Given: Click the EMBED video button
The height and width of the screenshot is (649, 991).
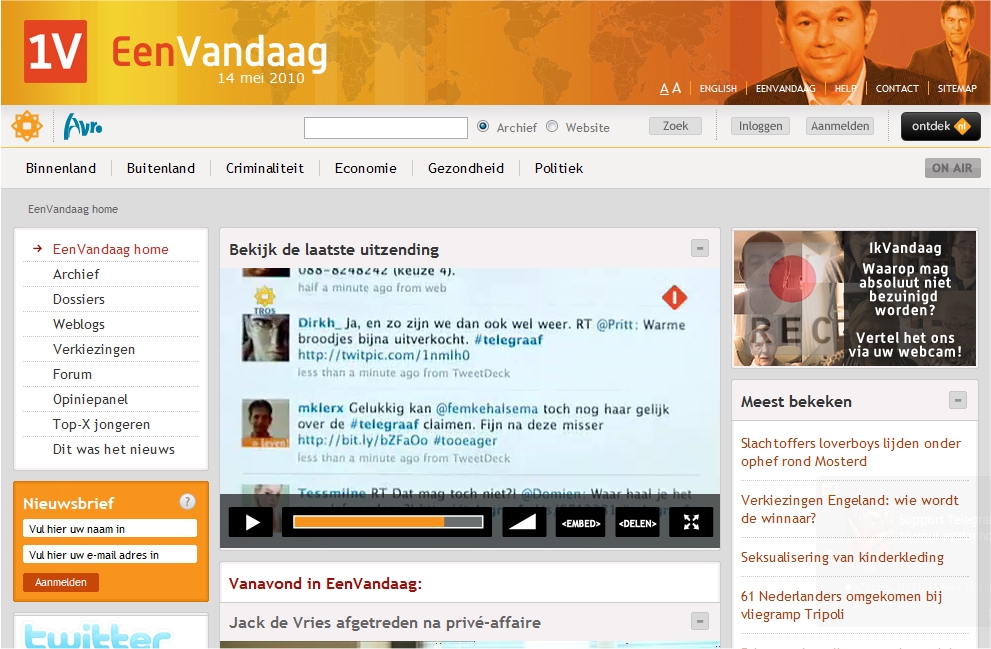Looking at the screenshot, I should [580, 523].
